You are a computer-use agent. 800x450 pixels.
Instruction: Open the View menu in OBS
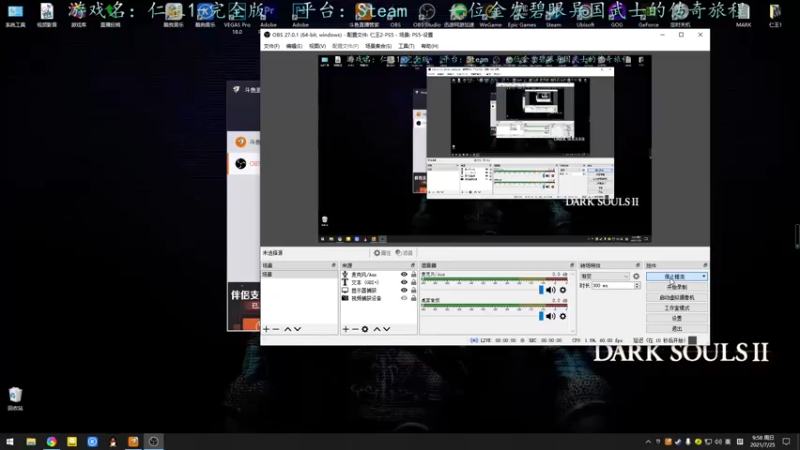pyautogui.click(x=317, y=46)
